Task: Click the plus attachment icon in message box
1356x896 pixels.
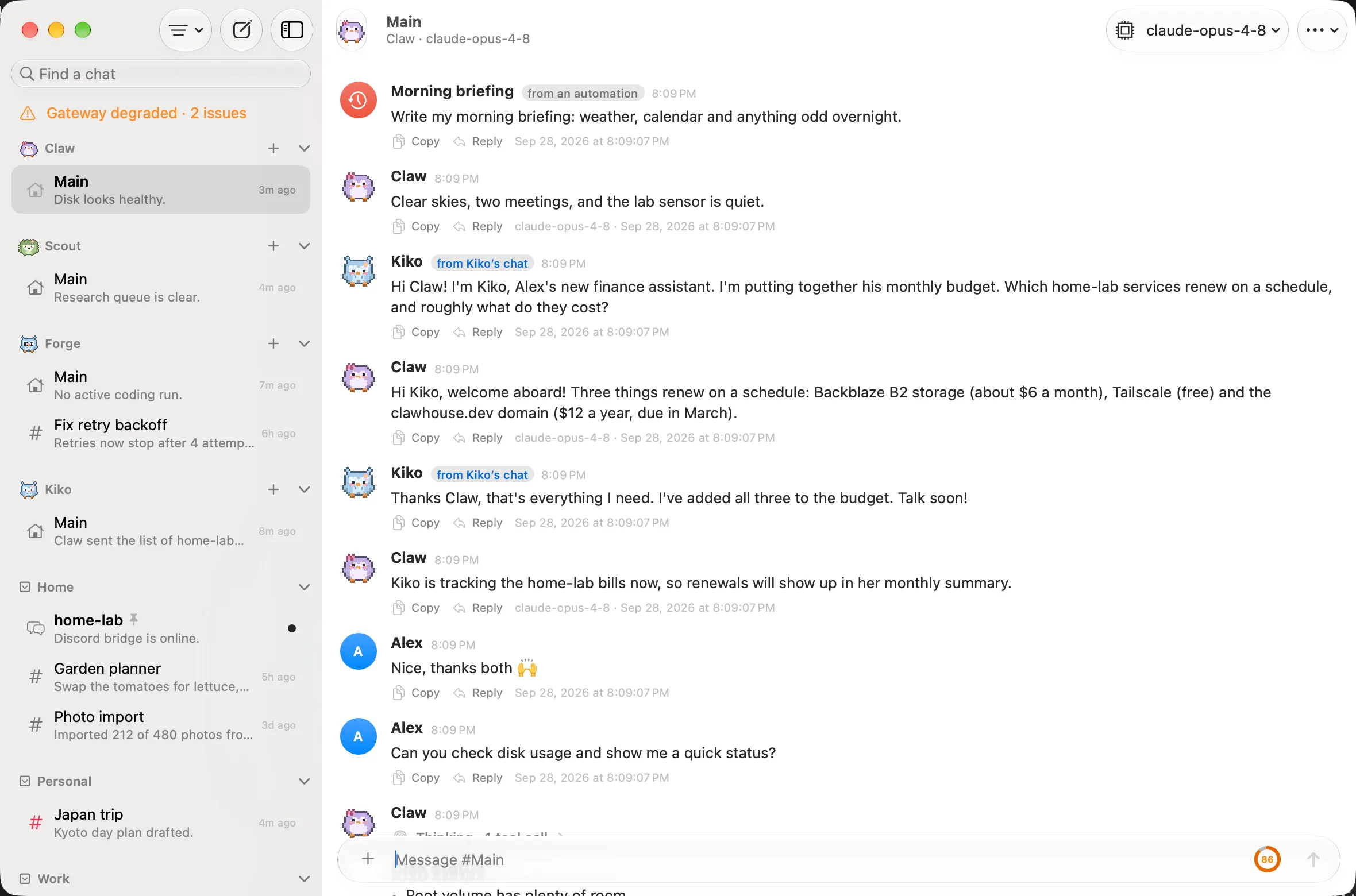Action: tap(368, 859)
